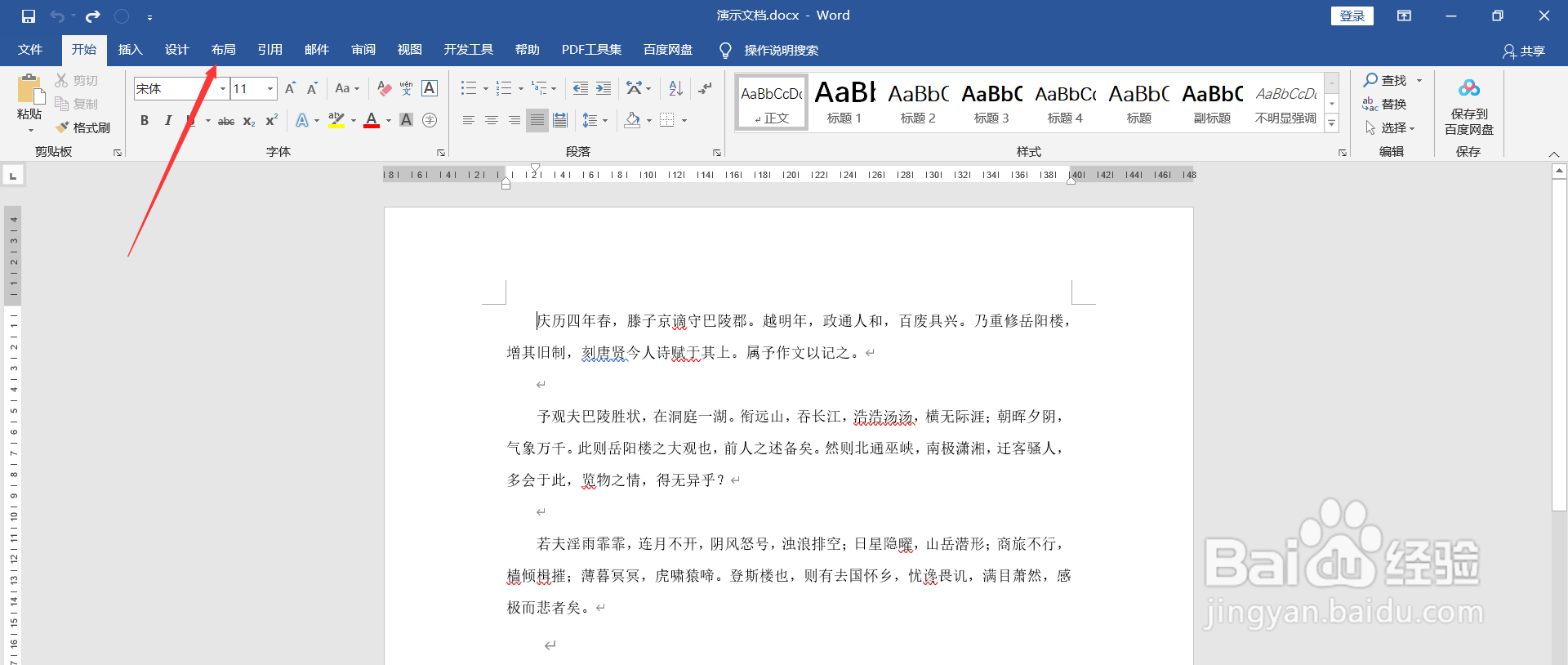Image resolution: width=1568 pixels, height=665 pixels.
Task: Decrease paragraph indent
Action: (580, 88)
